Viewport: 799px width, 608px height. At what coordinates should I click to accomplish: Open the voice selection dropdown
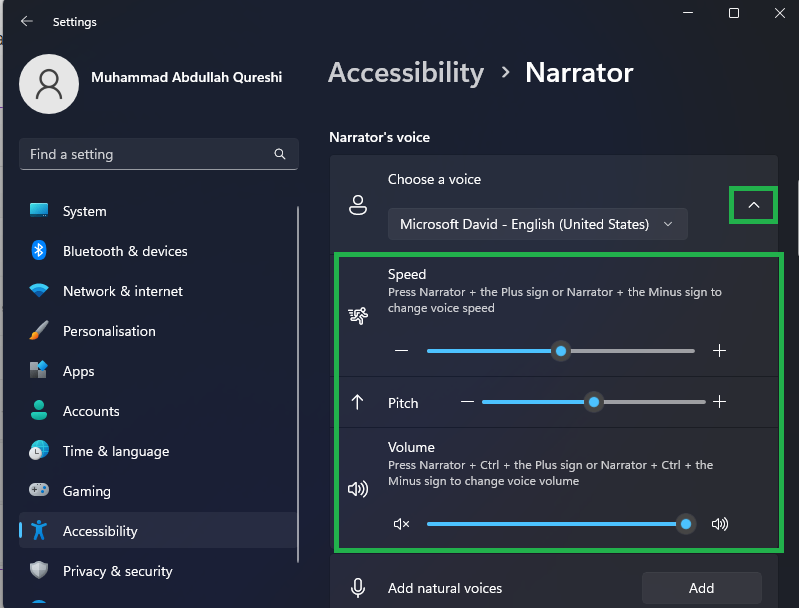pos(537,224)
